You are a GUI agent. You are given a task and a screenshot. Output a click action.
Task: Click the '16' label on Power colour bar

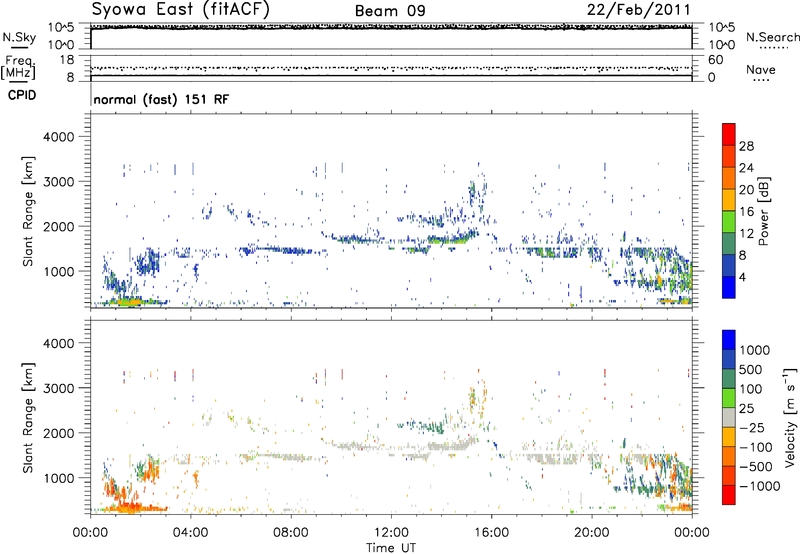pos(746,212)
